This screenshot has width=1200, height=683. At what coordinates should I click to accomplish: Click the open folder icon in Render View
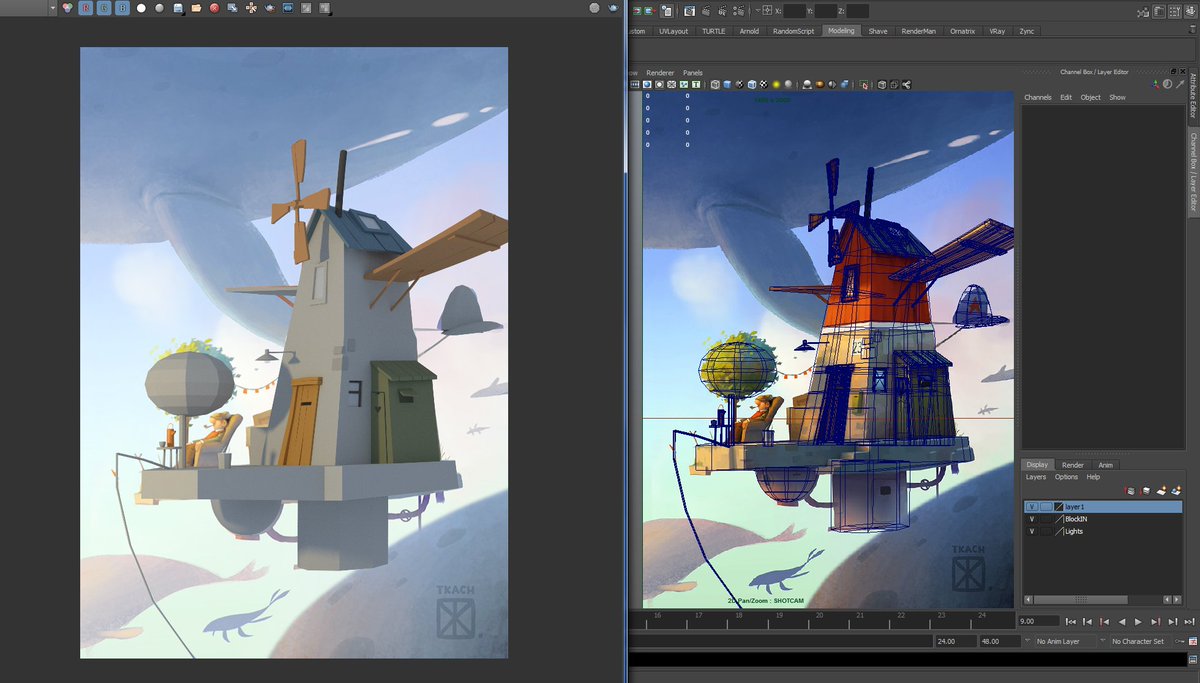(x=196, y=8)
